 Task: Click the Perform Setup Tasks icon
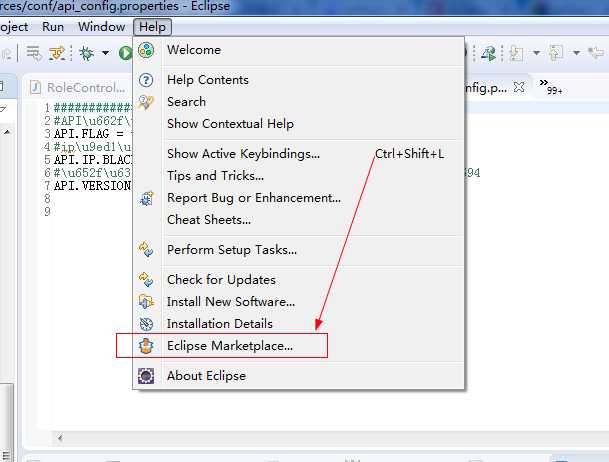(146, 250)
